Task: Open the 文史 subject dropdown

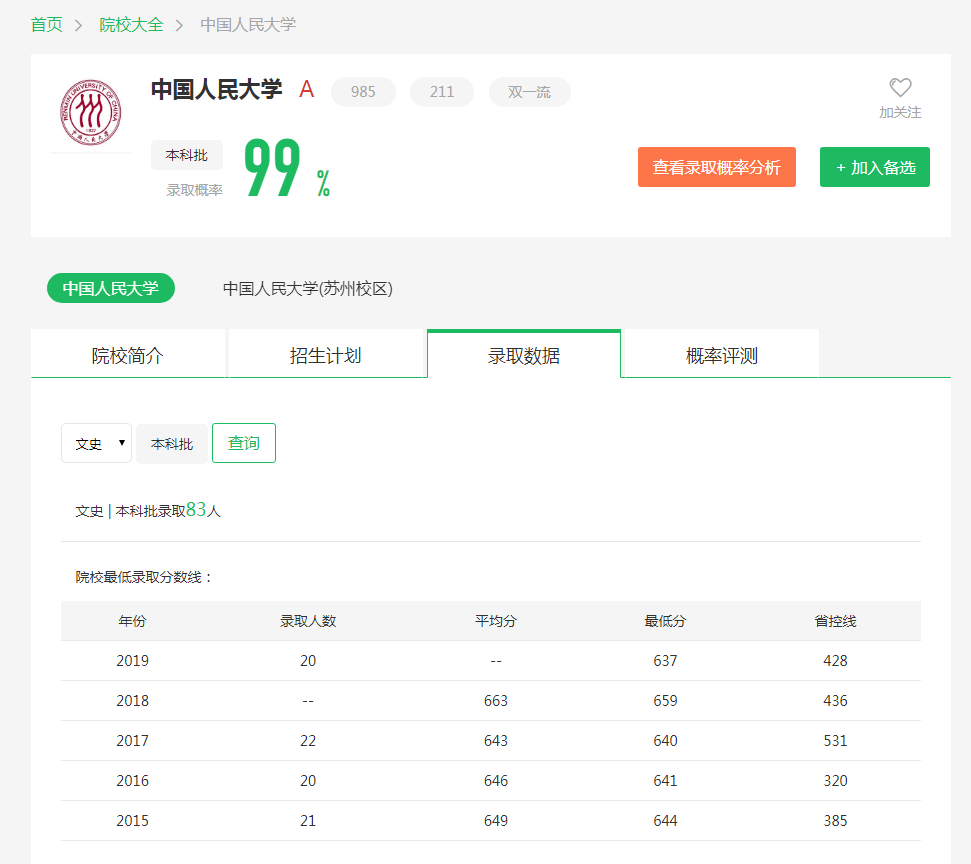Action: (x=96, y=443)
